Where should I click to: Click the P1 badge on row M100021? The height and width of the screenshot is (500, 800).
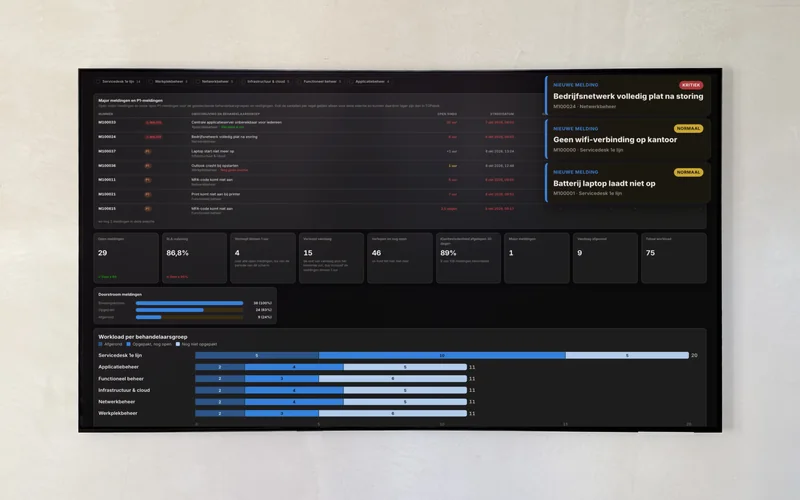147,194
